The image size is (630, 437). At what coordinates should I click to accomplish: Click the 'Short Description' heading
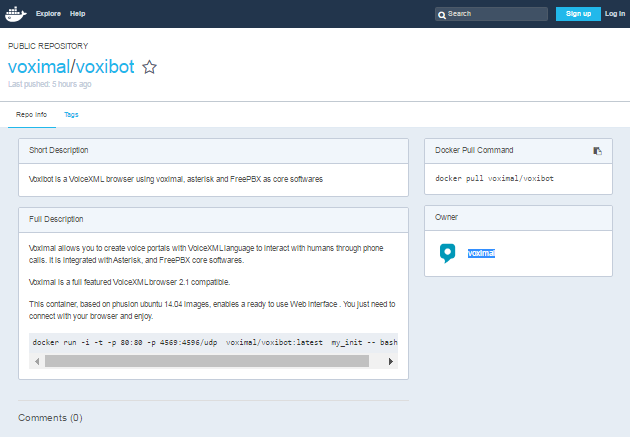tap(59, 150)
